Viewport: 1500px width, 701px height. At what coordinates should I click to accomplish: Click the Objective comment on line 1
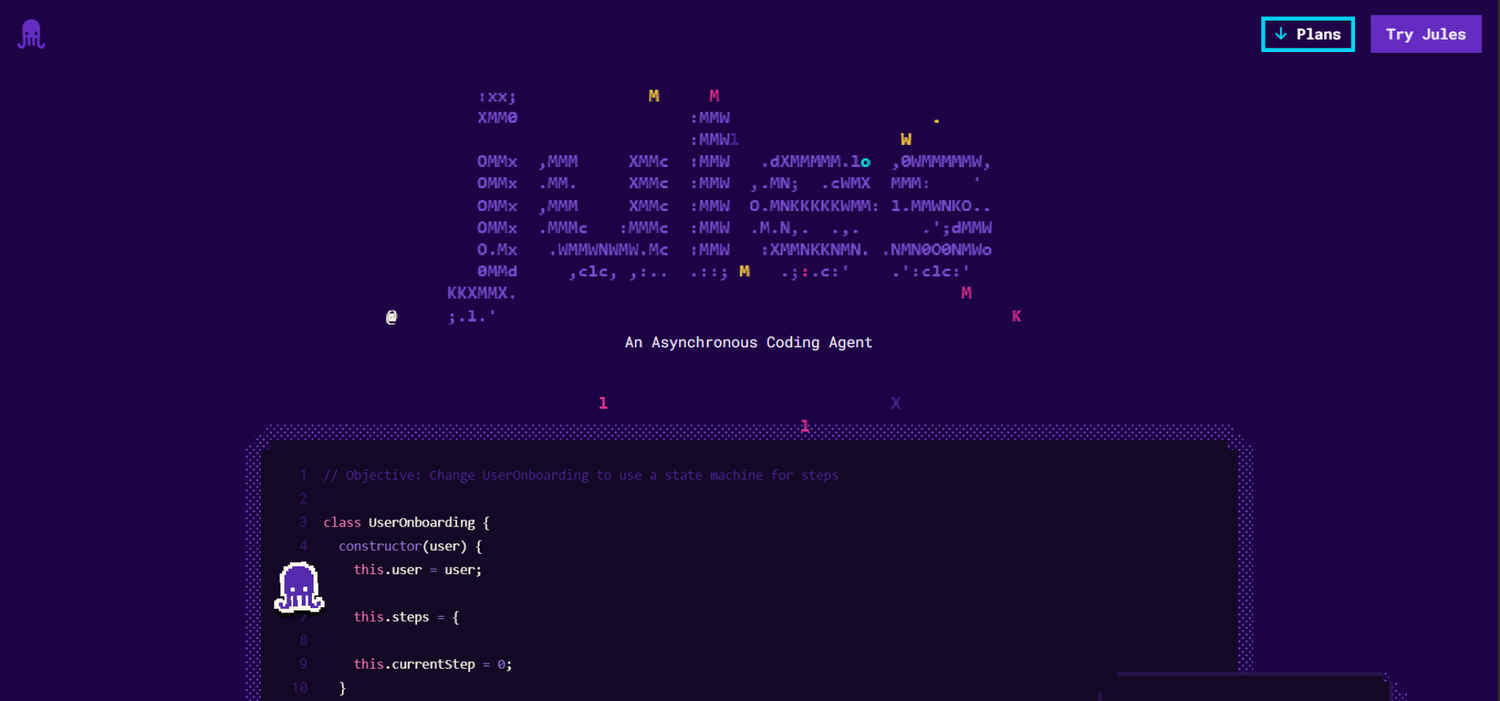tap(580, 474)
